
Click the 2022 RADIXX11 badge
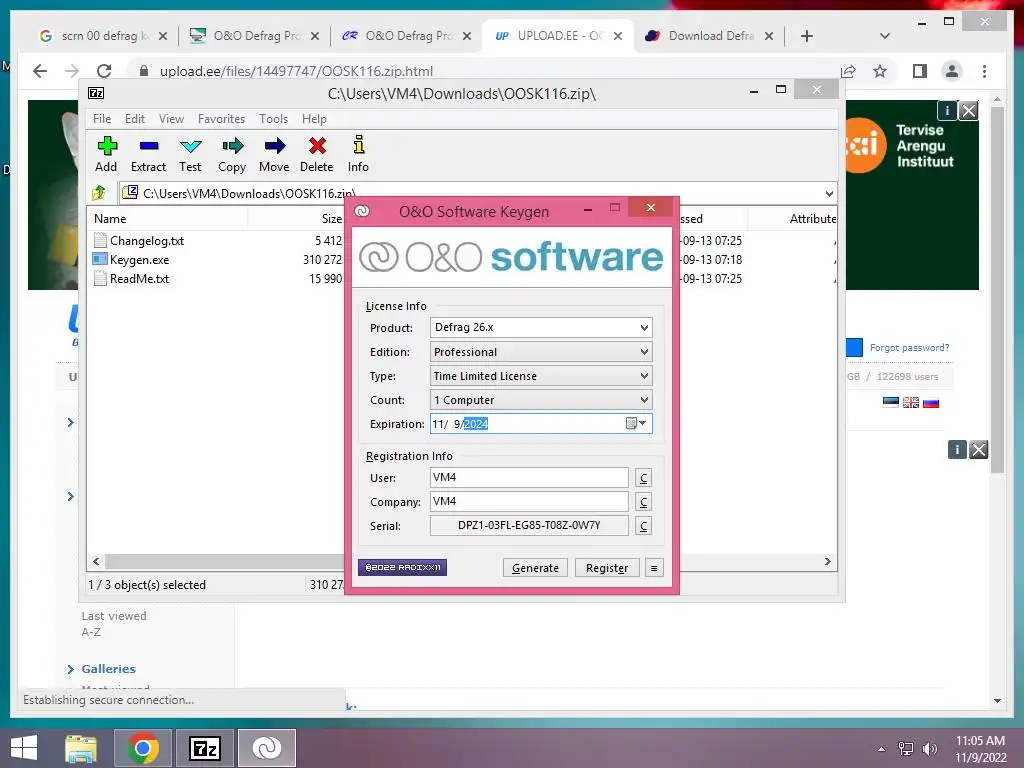click(402, 568)
